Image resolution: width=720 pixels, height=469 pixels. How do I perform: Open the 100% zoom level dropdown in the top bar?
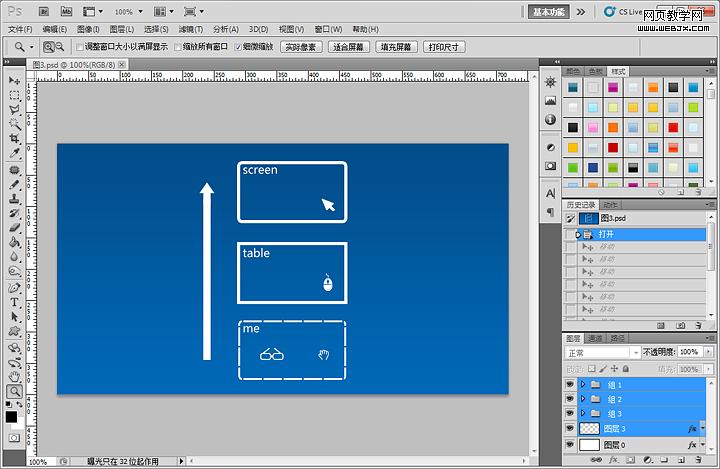(130, 12)
